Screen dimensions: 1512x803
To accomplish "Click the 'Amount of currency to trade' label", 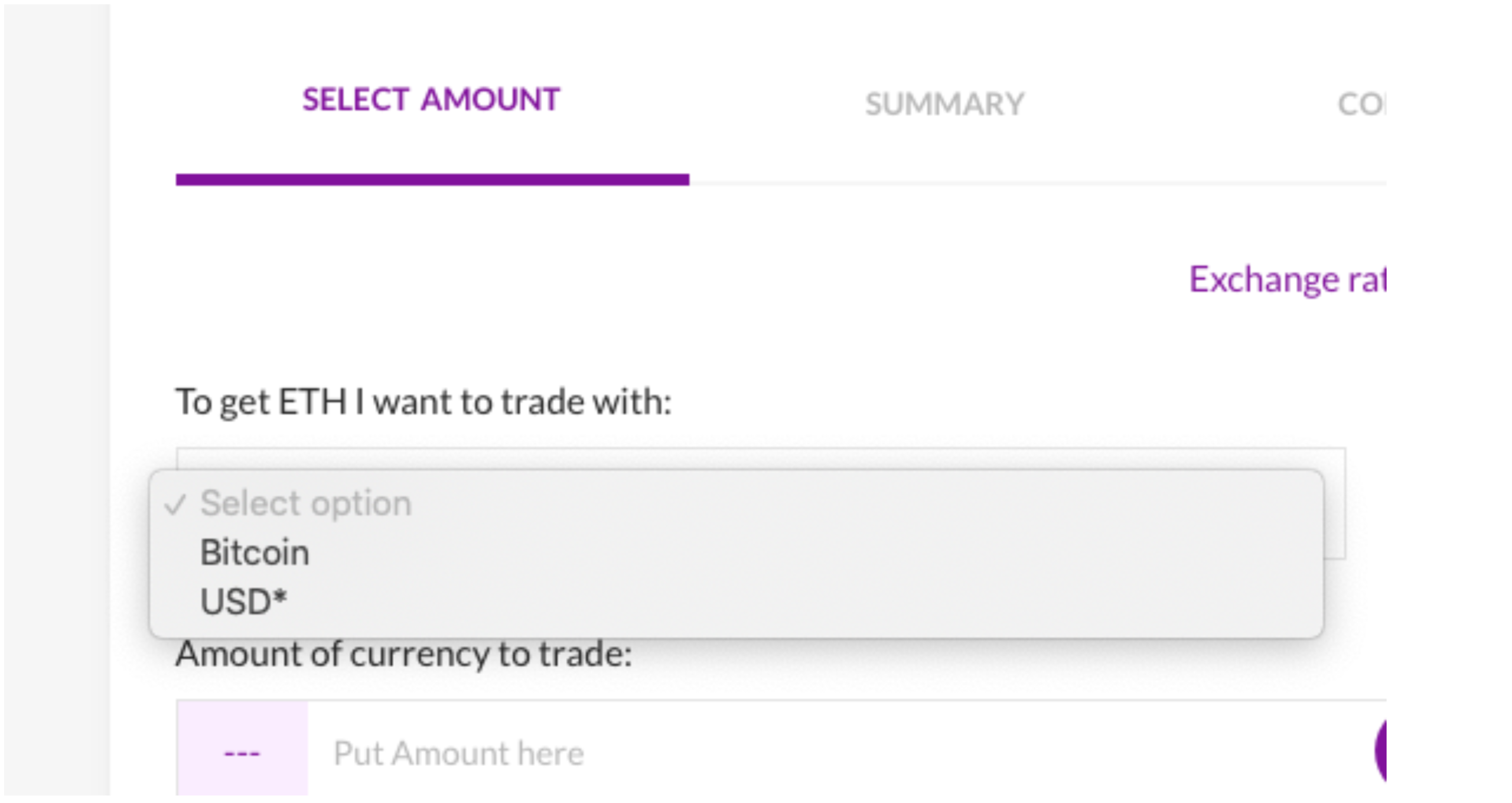I will click(403, 655).
